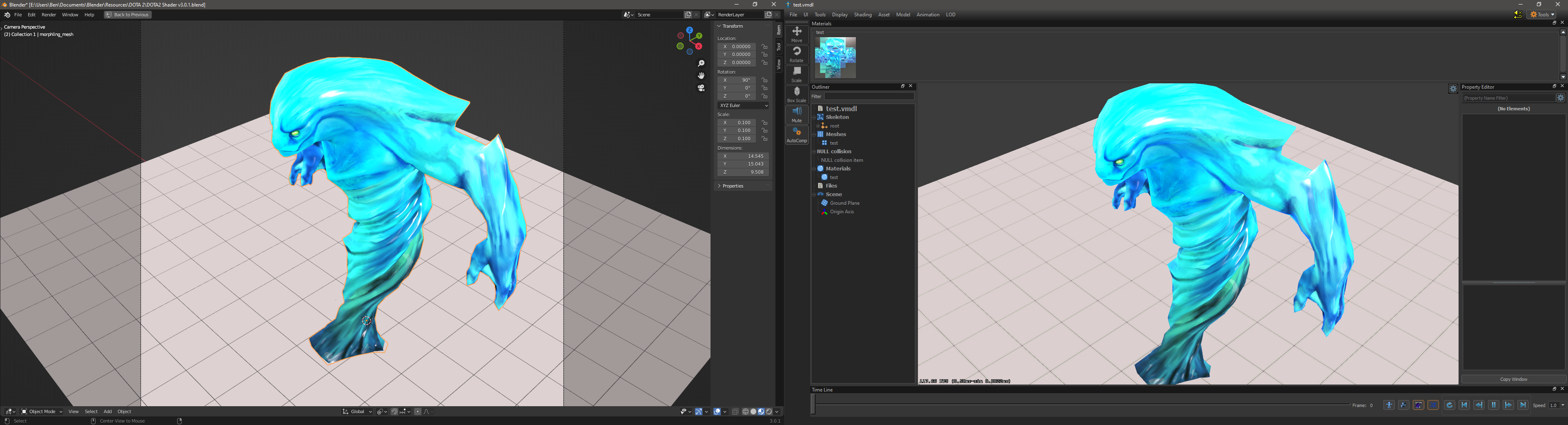
Task: Select rendered viewport shading
Action: (x=769, y=412)
